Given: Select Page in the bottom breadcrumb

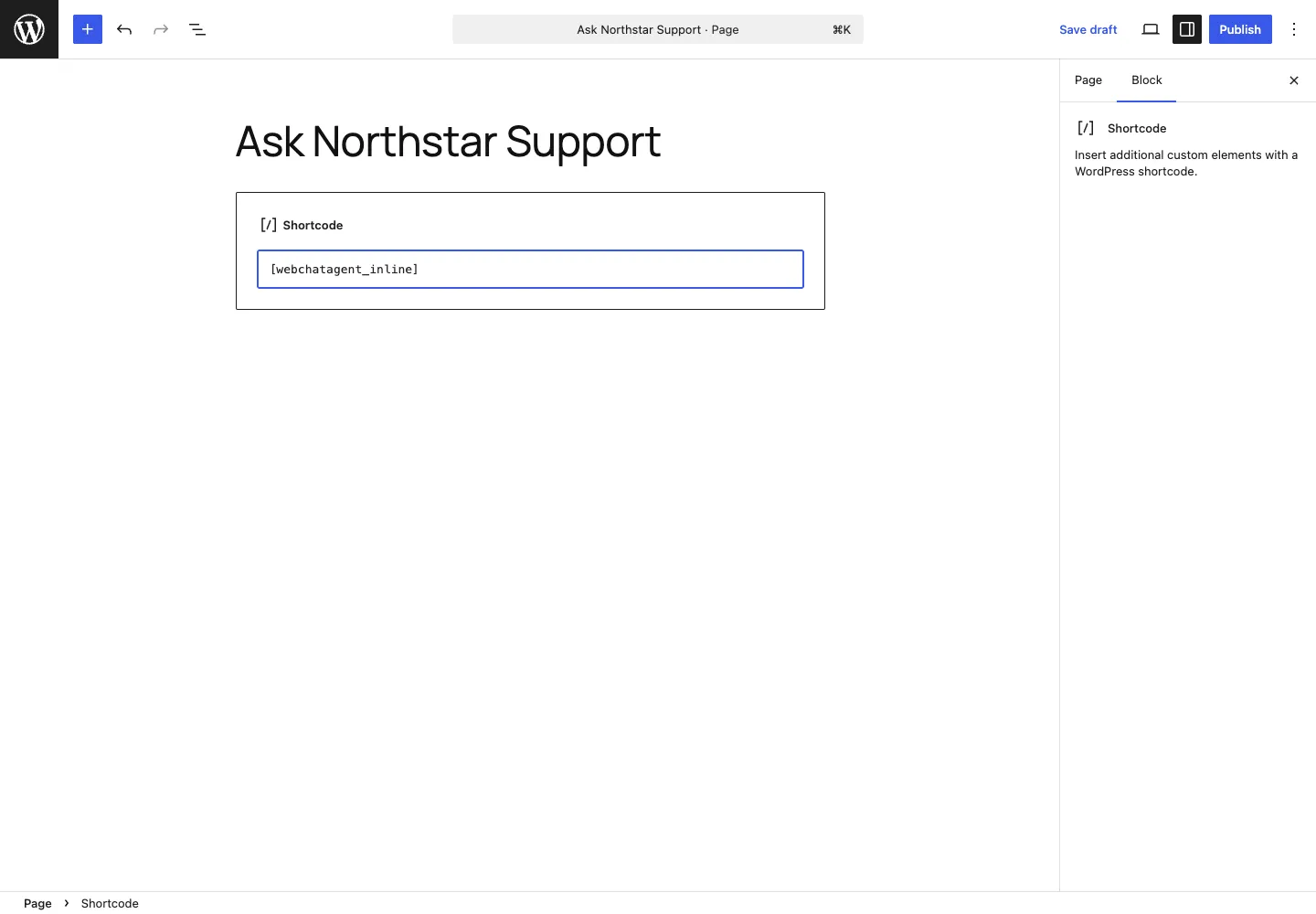Looking at the screenshot, I should [37, 903].
